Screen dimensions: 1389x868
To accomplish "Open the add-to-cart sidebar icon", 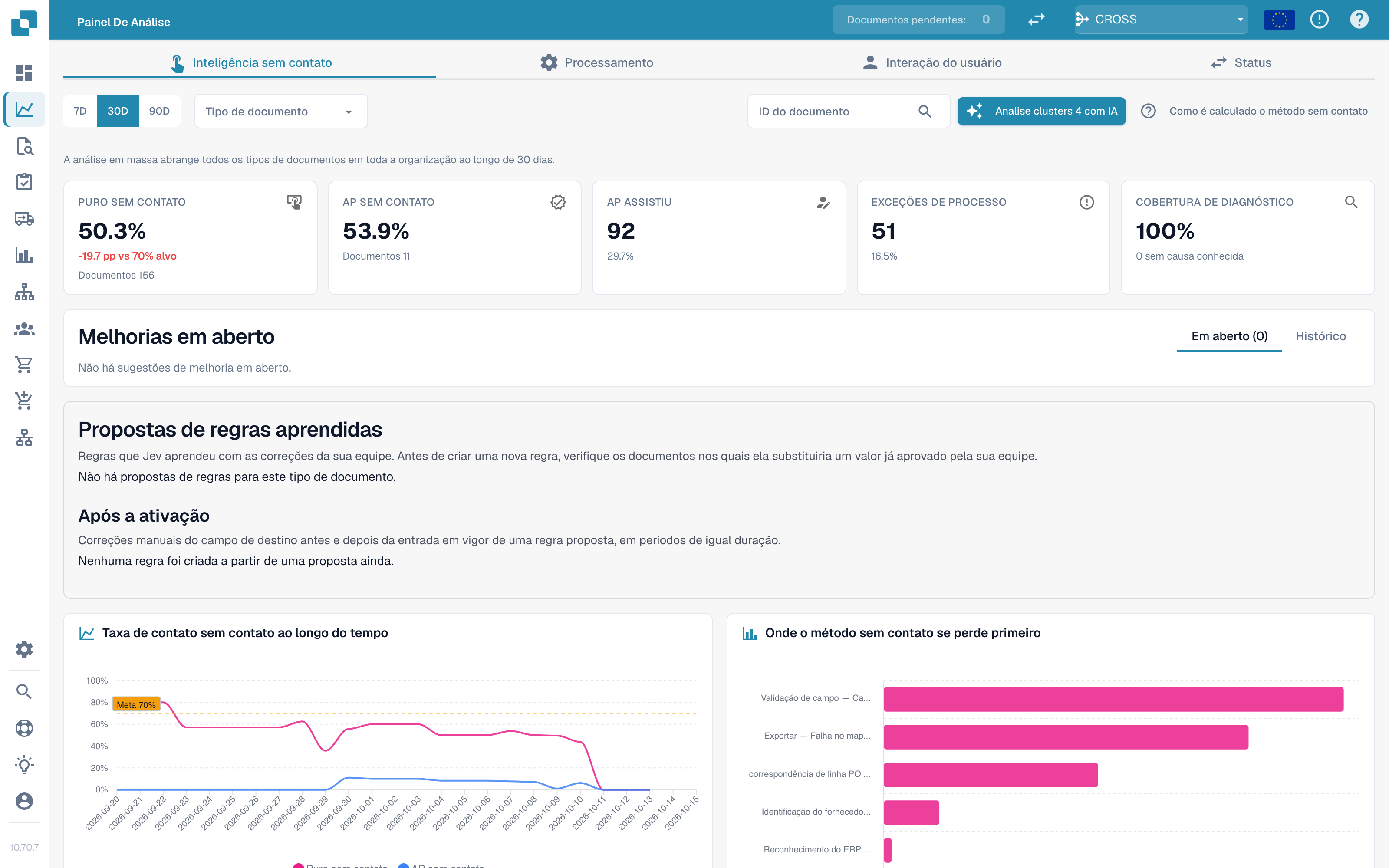I will [24, 401].
